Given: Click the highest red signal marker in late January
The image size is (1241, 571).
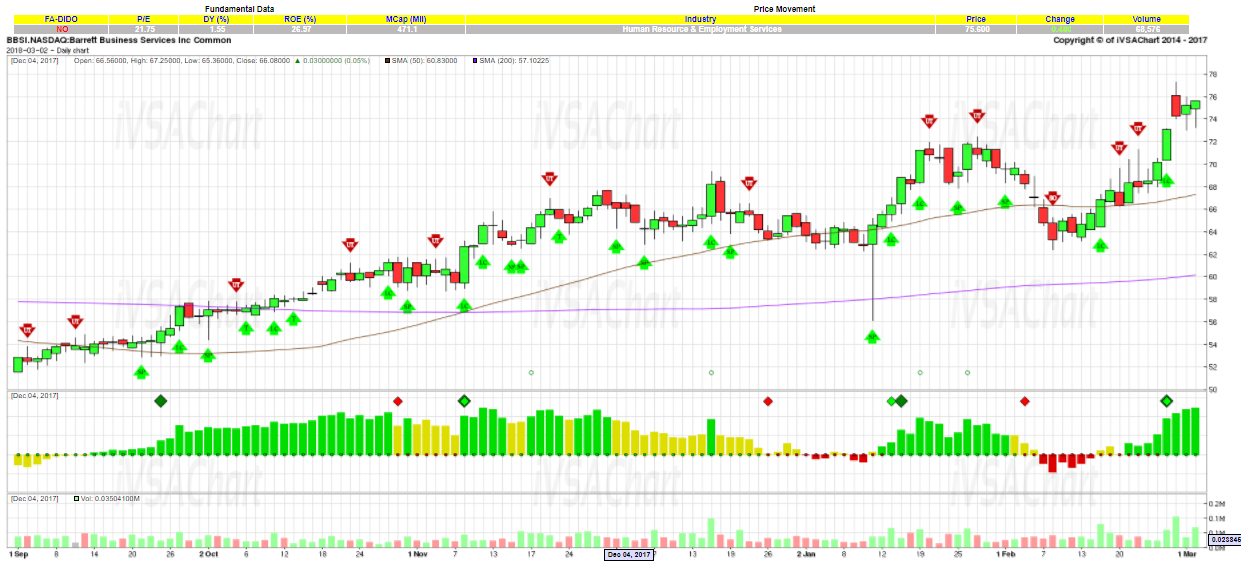Looking at the screenshot, I should (977, 116).
